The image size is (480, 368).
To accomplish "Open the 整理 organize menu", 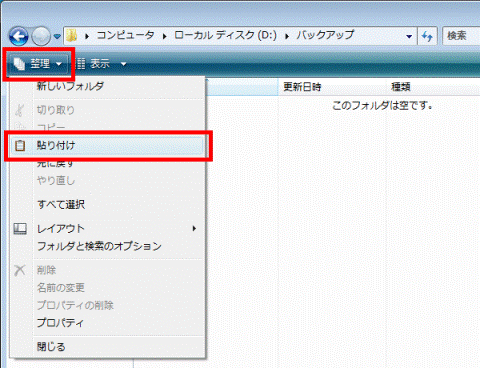I will (38, 63).
